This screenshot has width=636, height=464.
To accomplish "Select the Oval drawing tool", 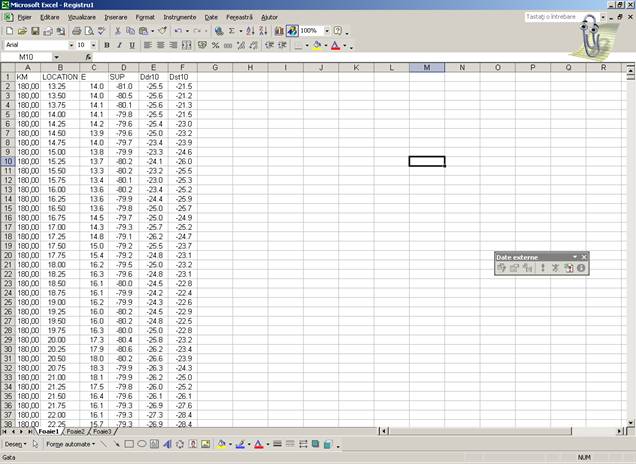I will (142, 444).
